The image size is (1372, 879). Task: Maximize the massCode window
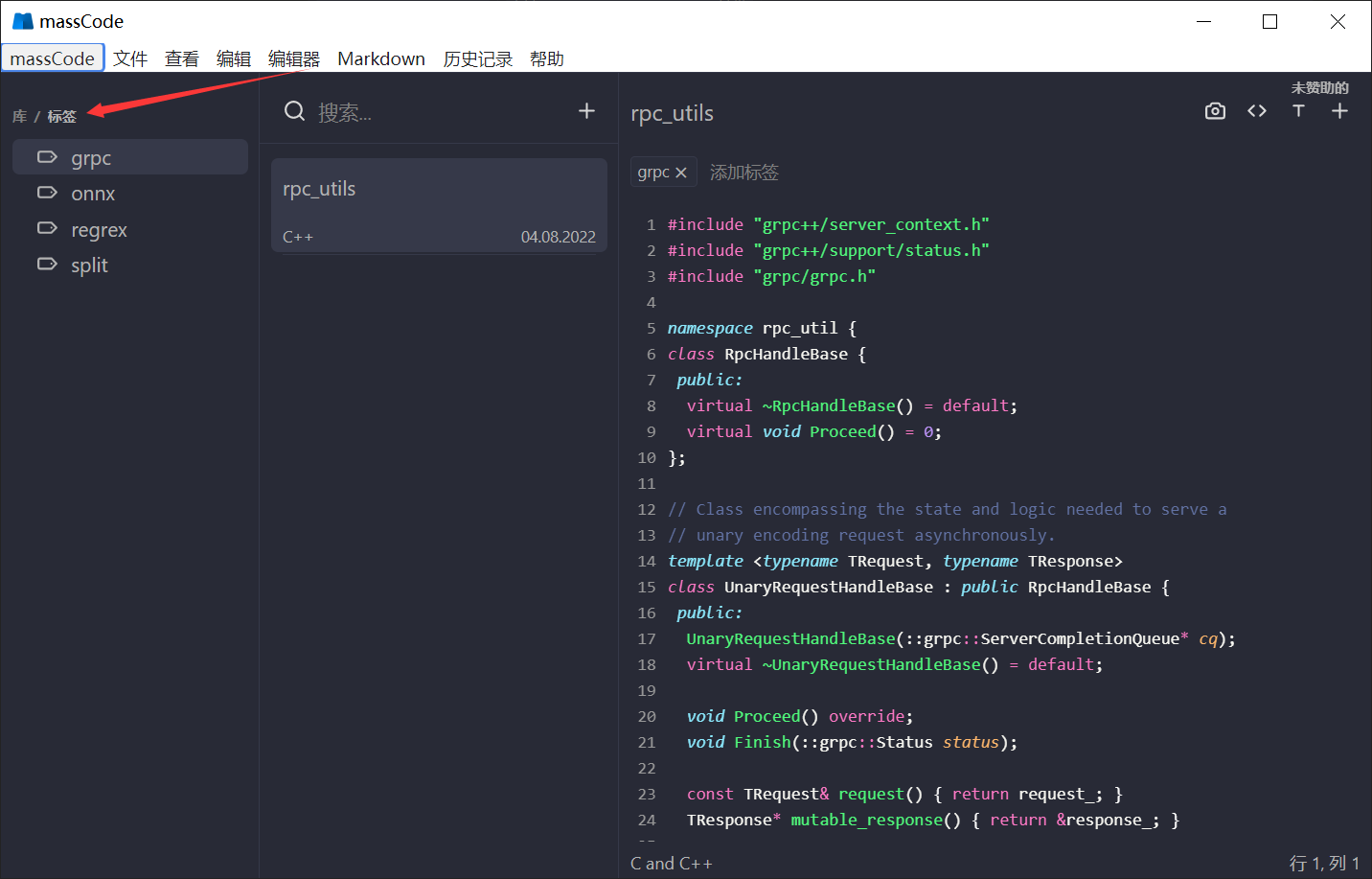pos(1270,21)
